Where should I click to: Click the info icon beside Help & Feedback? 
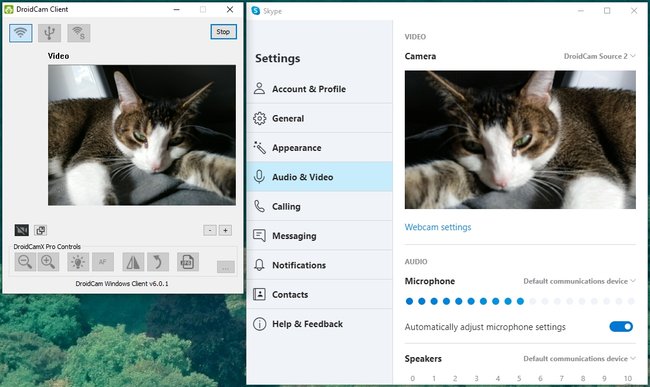[260, 324]
